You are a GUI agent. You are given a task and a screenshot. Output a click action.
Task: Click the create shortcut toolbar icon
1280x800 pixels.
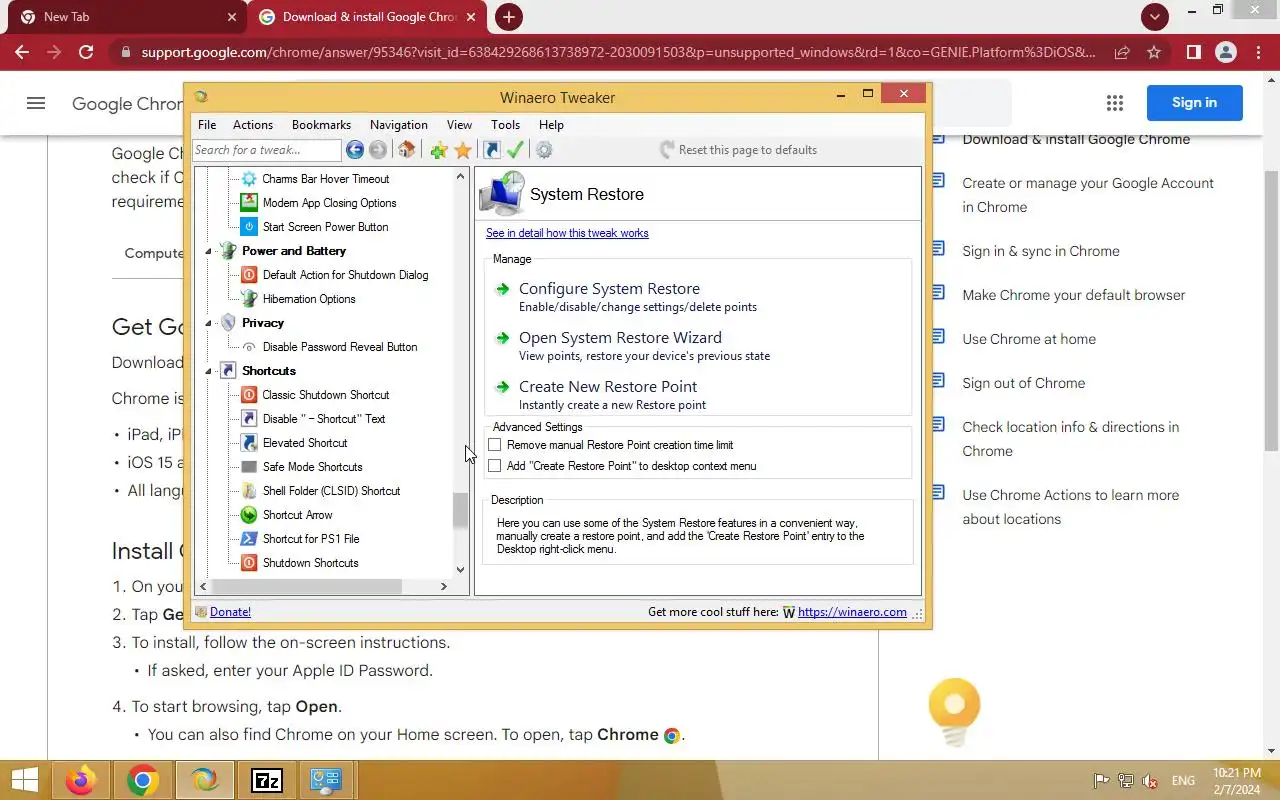491,150
